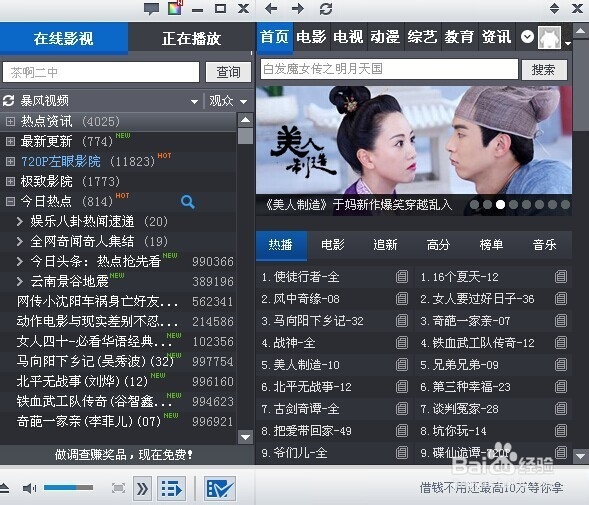Play 奇葩一家亲(李菲儿)(07) item

click(89, 421)
